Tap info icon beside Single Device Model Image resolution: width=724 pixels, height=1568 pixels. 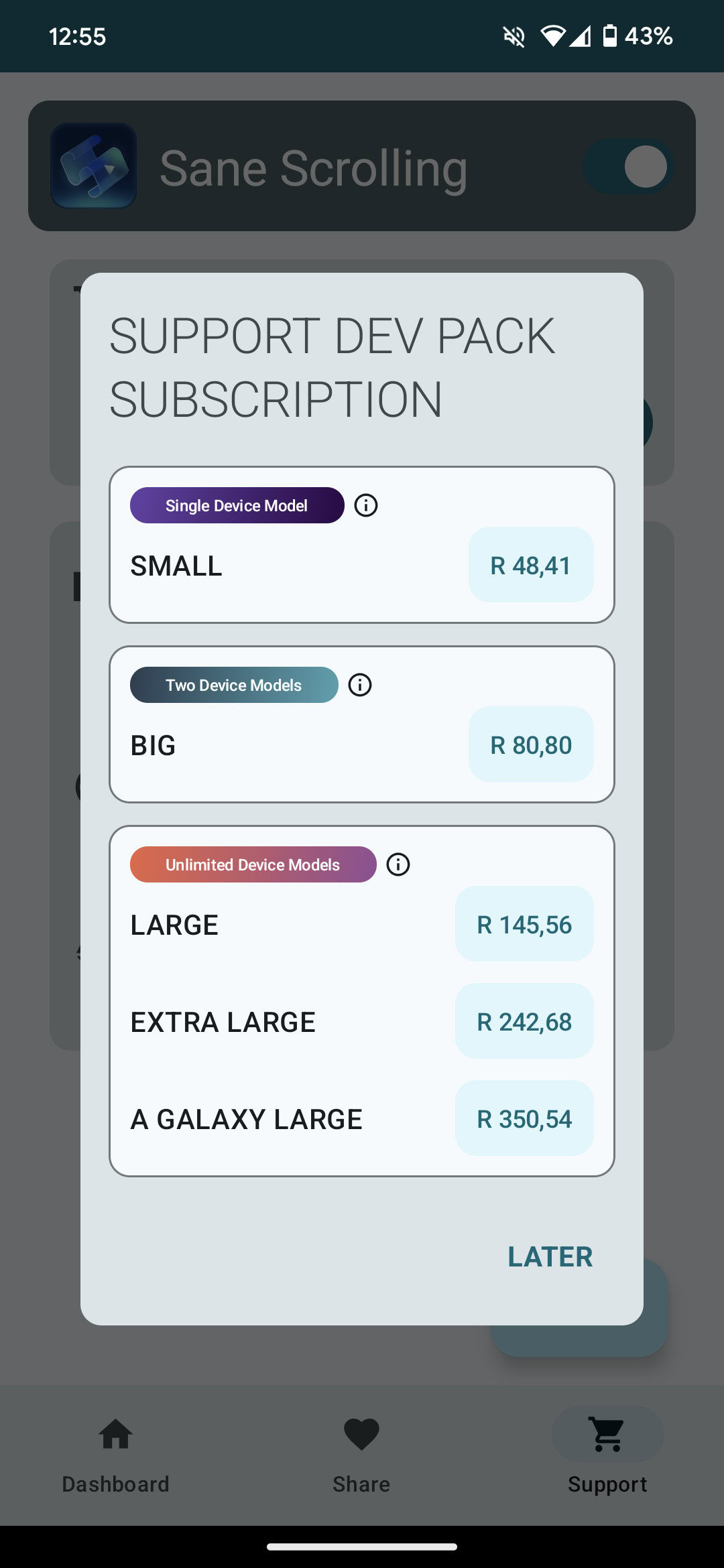[366, 505]
